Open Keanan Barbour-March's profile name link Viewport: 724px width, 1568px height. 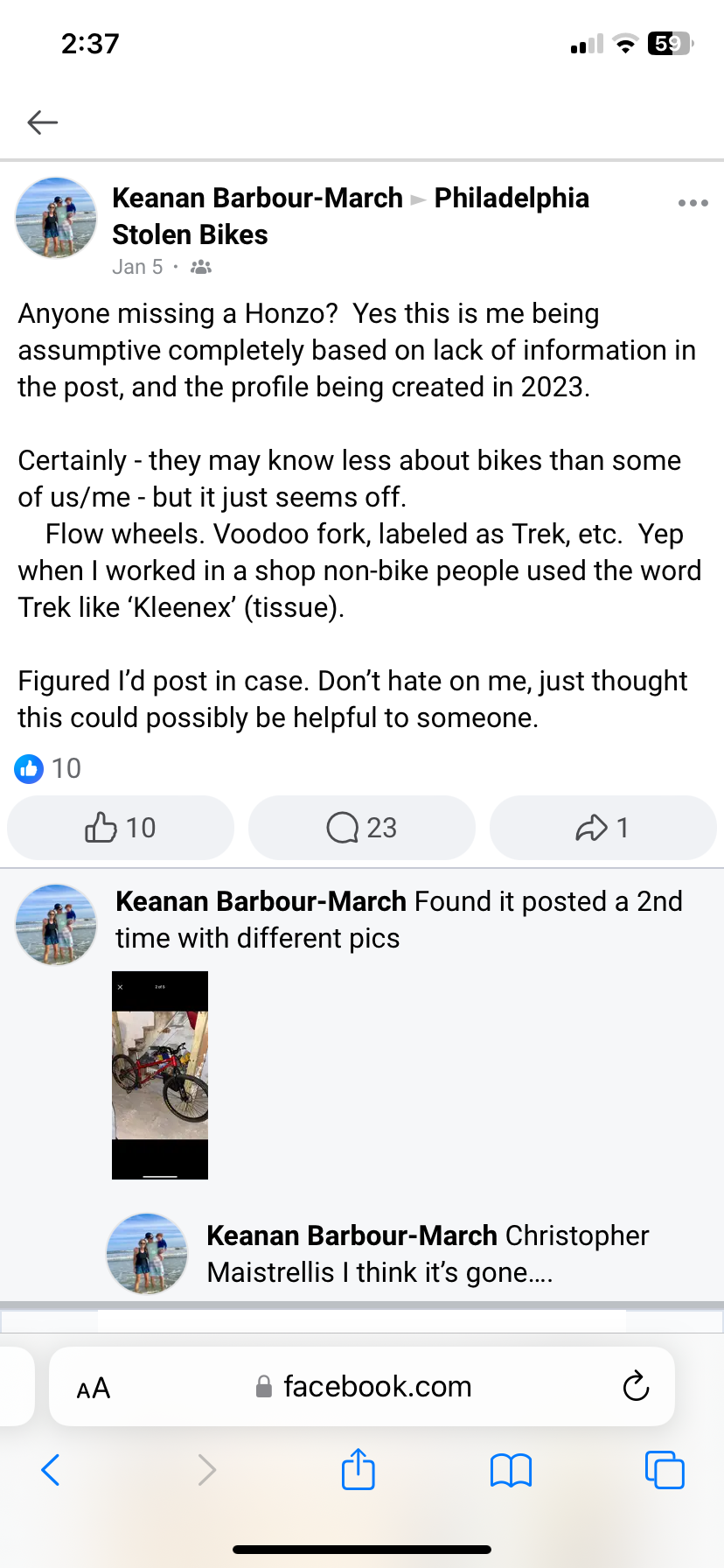[x=256, y=198]
